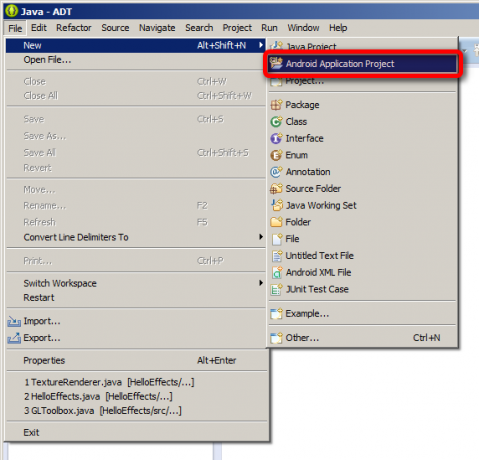This screenshot has height=460, width=479.
Task: Click the Source Folder icon
Action: pyautogui.click(x=276, y=189)
